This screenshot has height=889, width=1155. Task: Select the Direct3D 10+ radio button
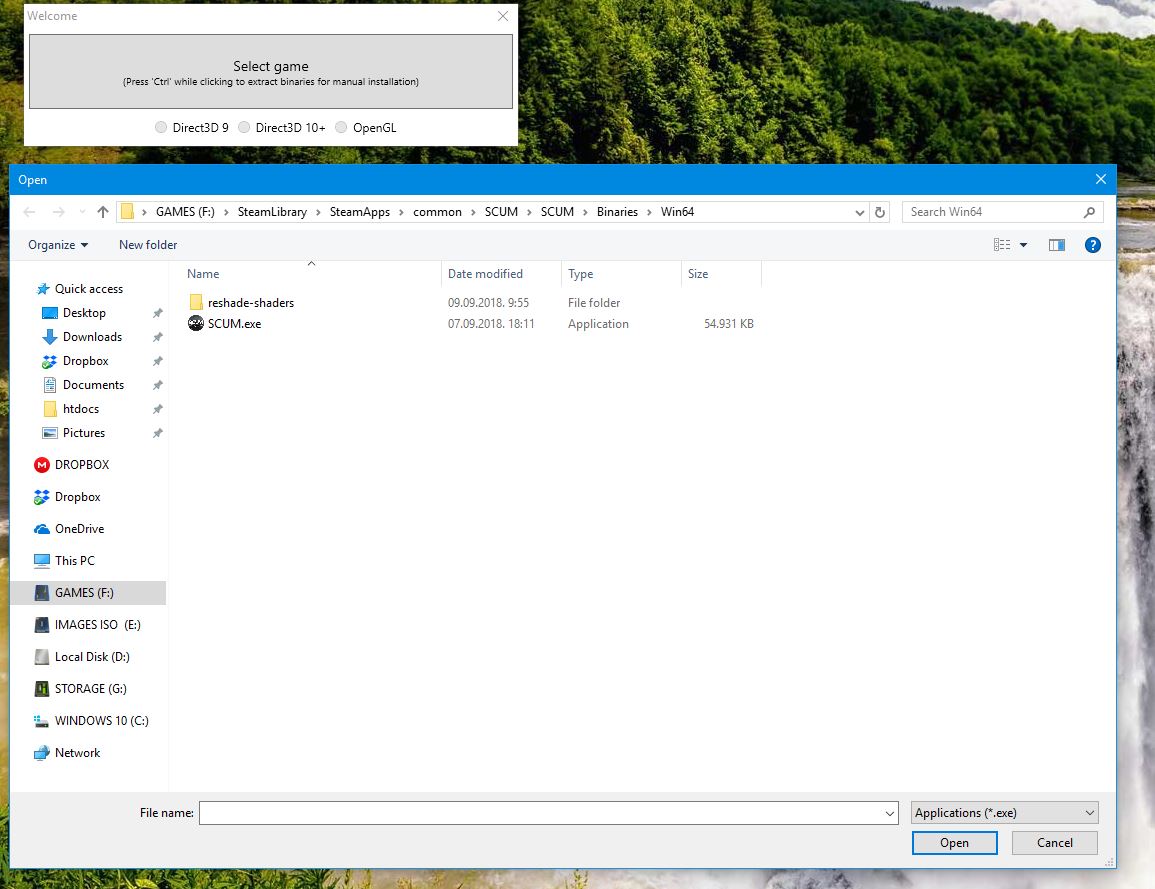[x=244, y=127]
